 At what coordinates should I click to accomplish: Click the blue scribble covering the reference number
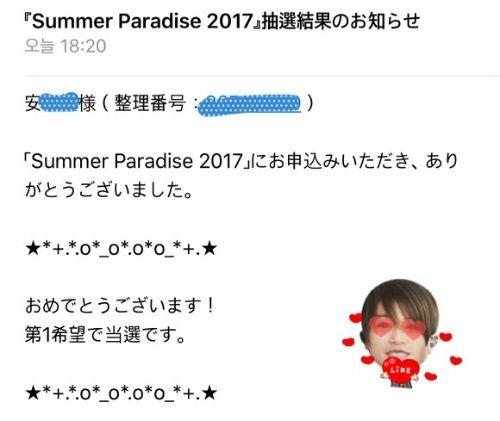pyautogui.click(x=250, y=105)
